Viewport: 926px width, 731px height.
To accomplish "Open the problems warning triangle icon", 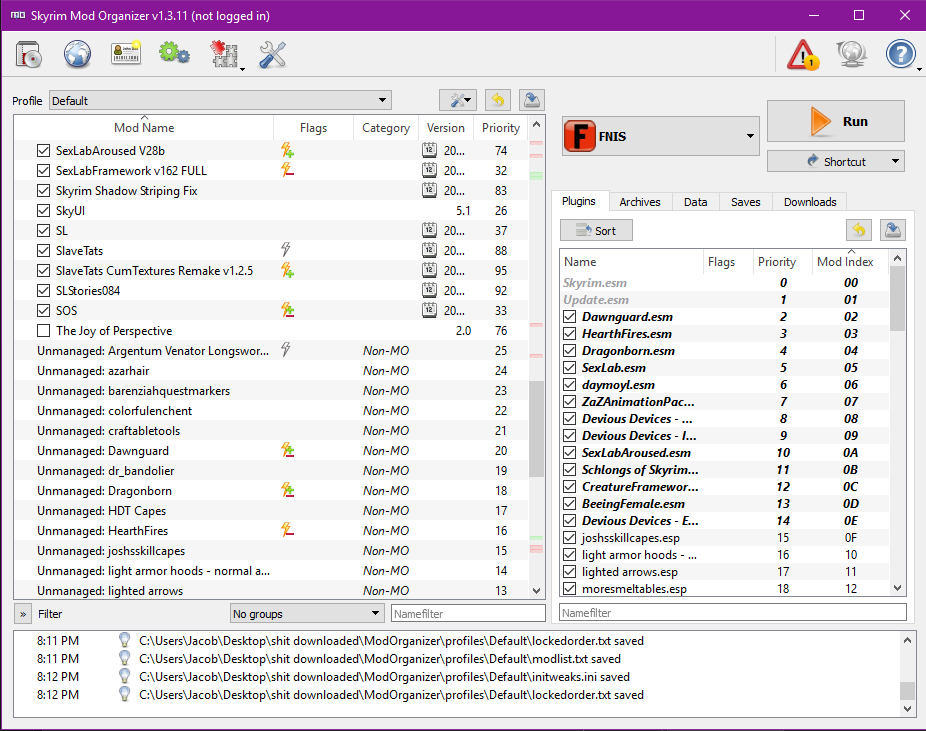I will coord(802,55).
